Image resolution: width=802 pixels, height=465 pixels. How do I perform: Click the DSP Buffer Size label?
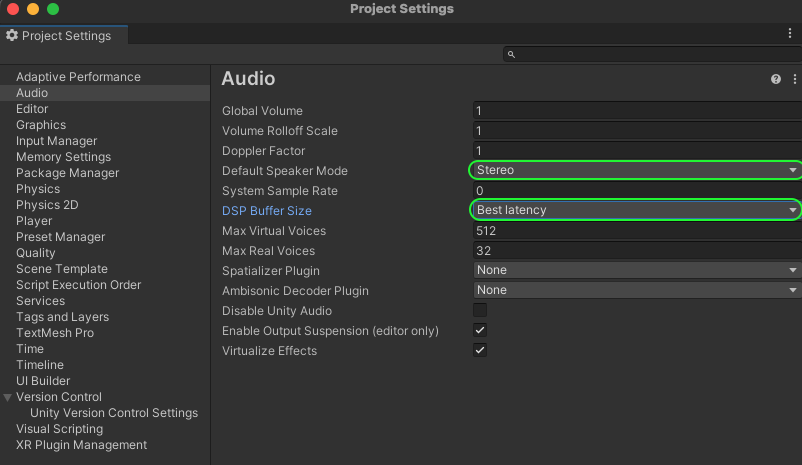click(x=266, y=211)
